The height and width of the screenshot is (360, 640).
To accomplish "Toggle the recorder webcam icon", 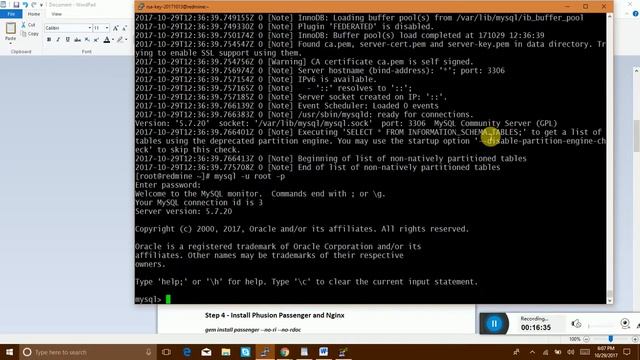I will click(x=625, y=323).
